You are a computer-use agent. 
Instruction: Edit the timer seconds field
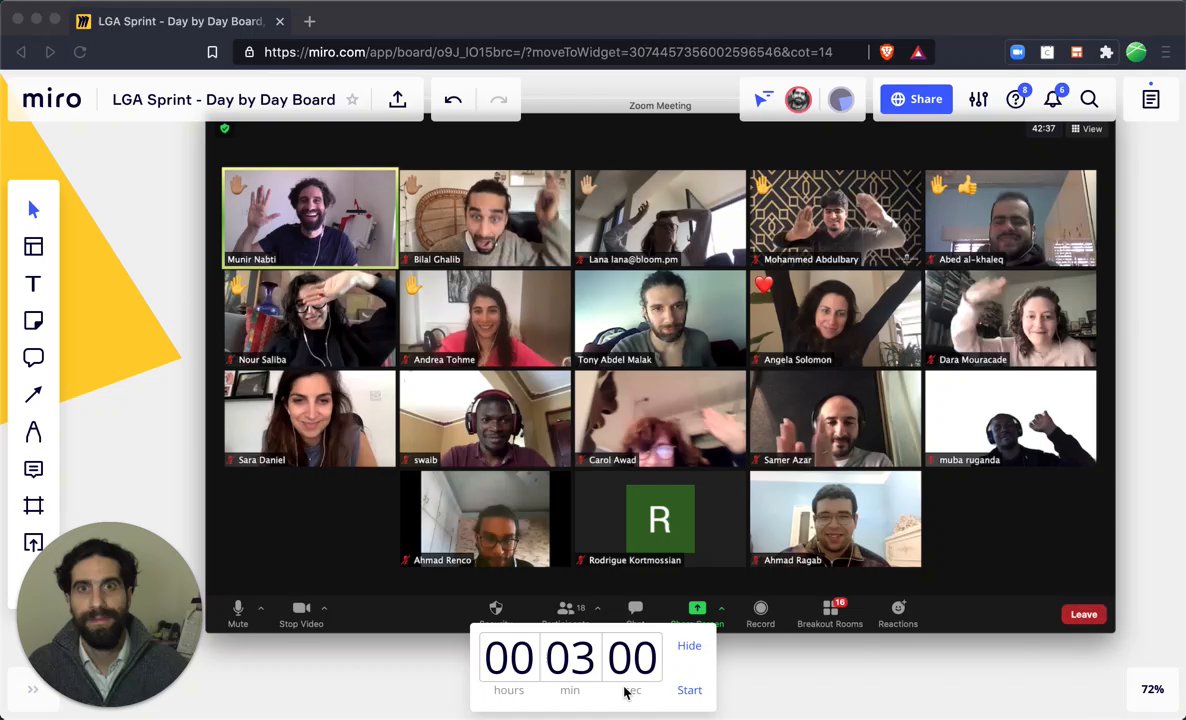tap(632, 657)
